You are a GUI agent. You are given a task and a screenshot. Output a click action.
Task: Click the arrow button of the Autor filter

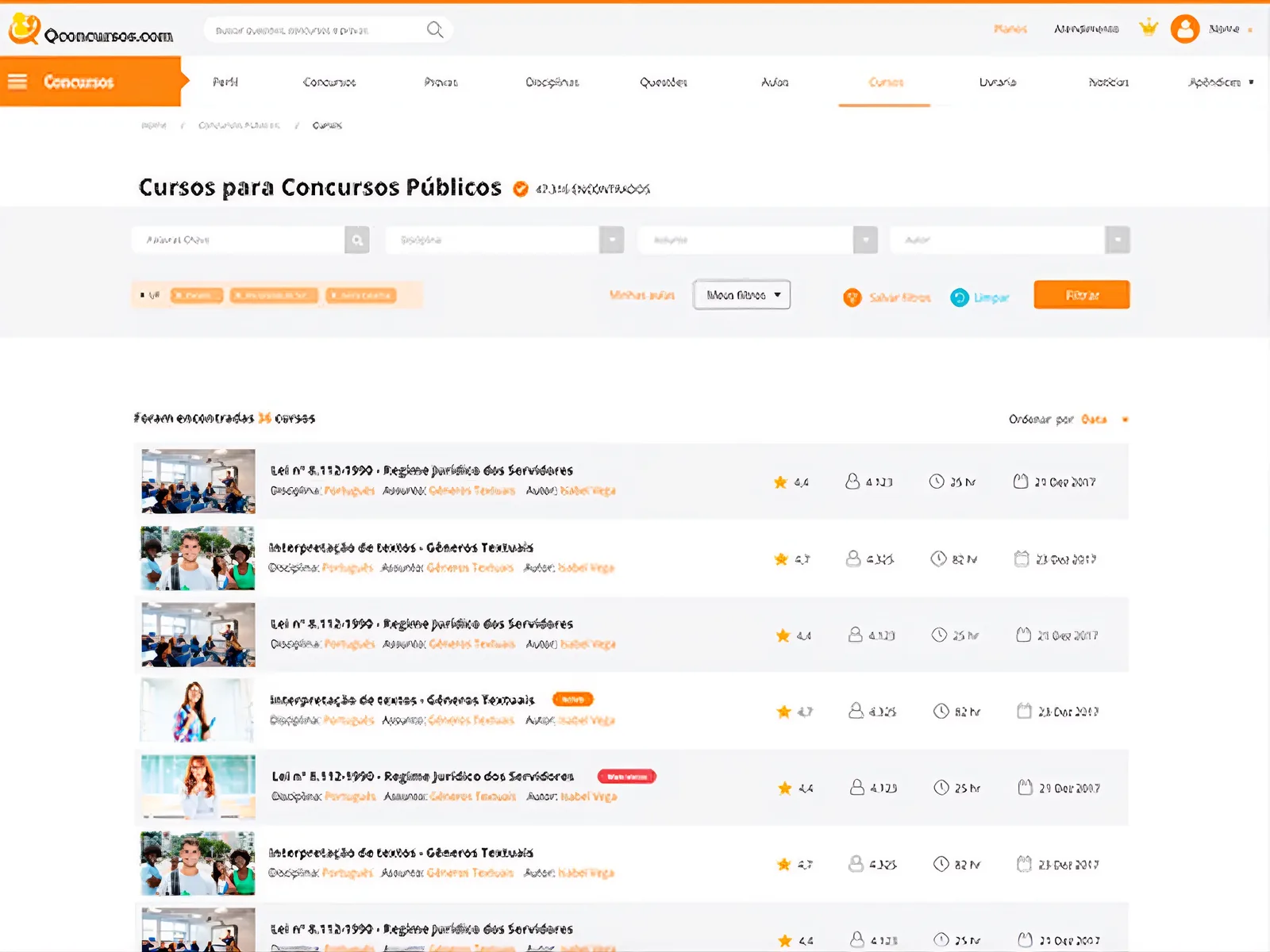(x=1118, y=240)
